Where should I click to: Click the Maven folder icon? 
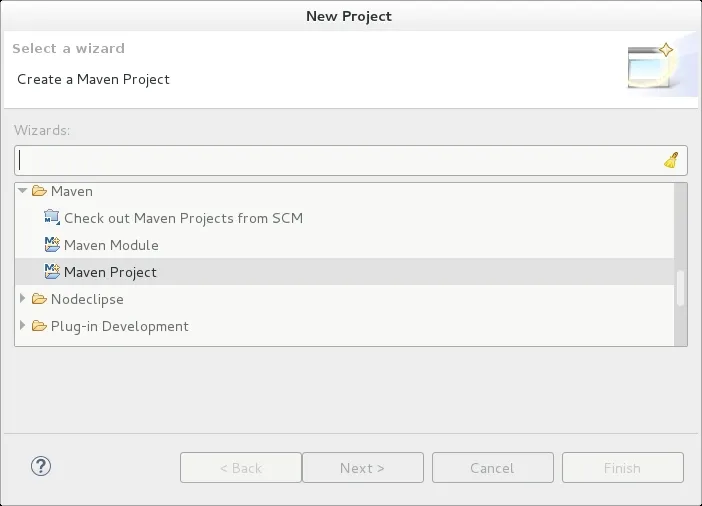coord(39,190)
